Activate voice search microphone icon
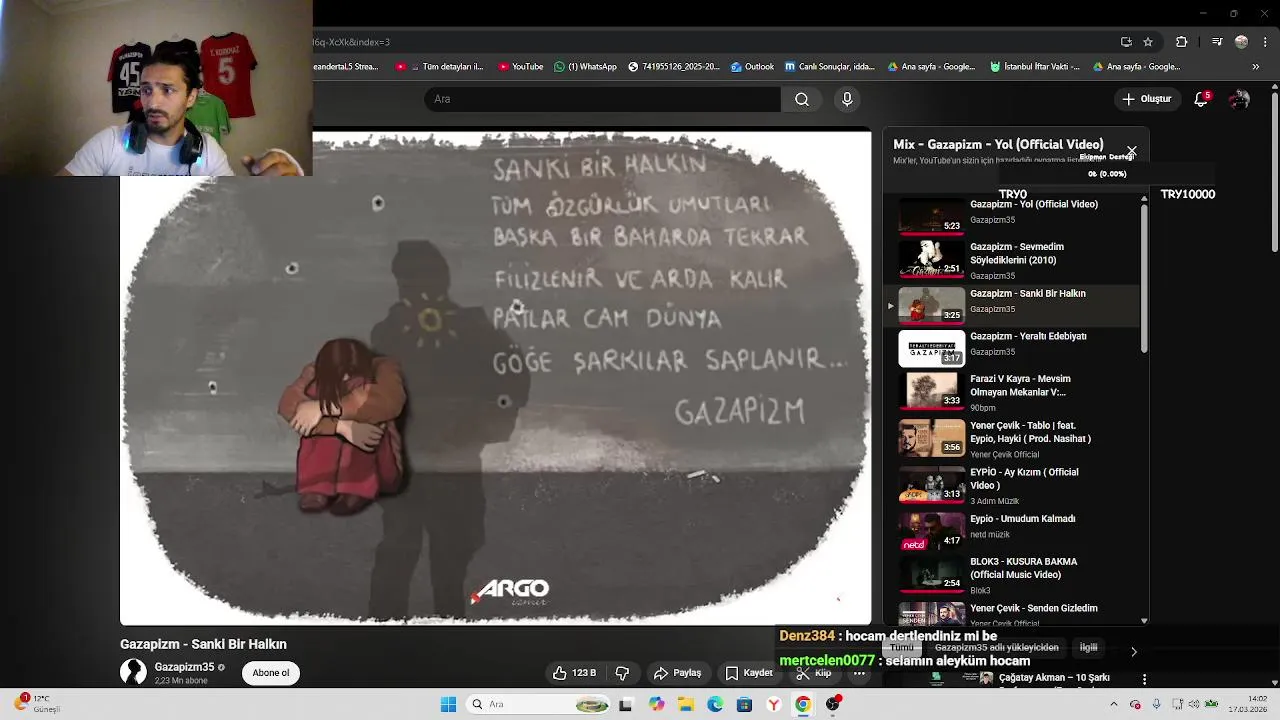Image resolution: width=1280 pixels, height=720 pixels. [847, 99]
